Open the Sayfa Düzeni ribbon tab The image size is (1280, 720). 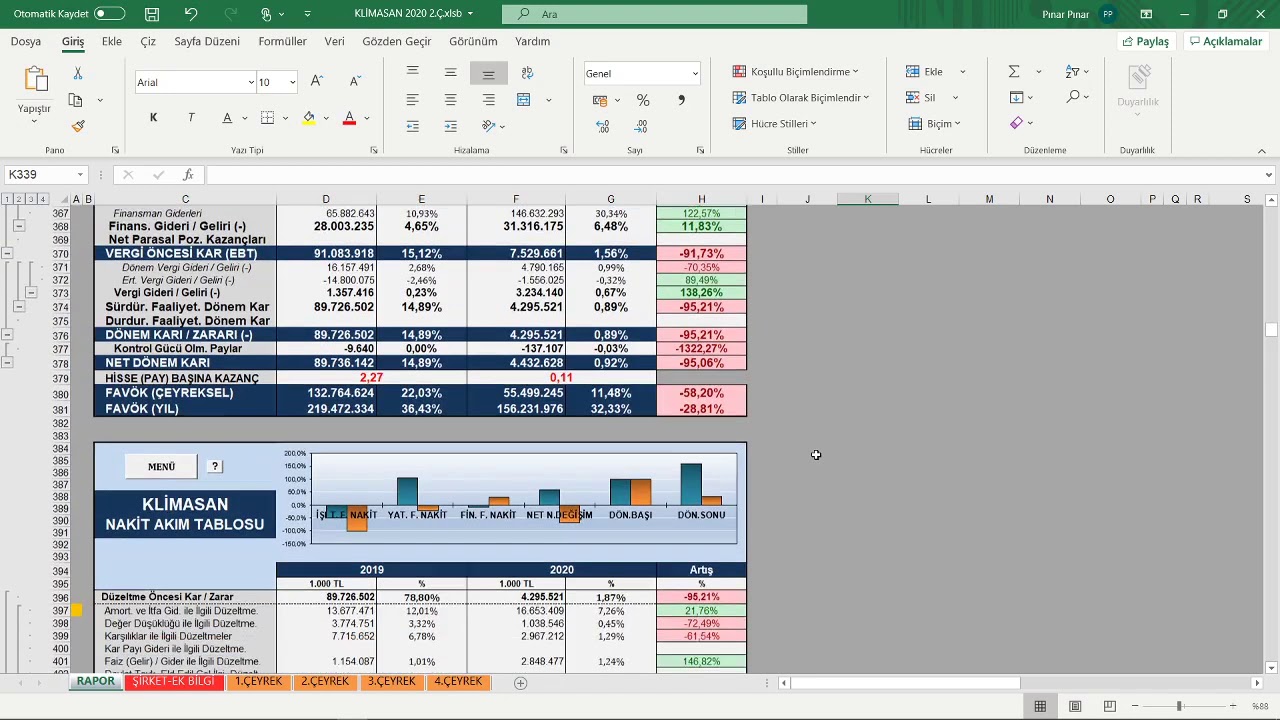coord(207,41)
